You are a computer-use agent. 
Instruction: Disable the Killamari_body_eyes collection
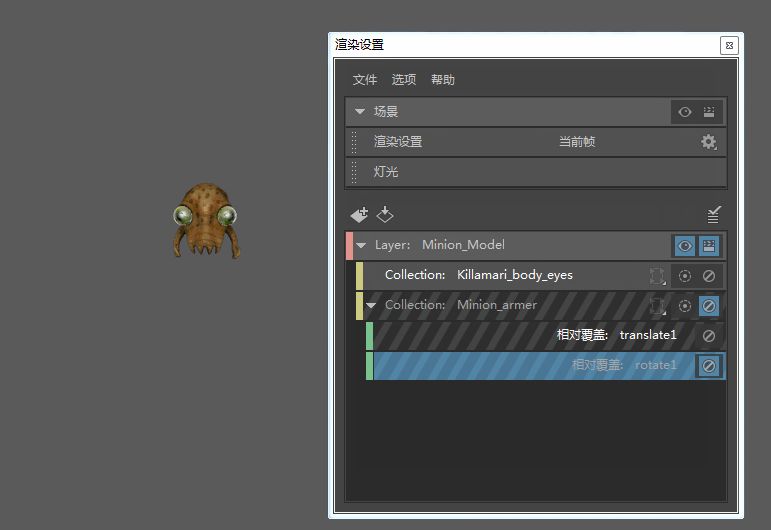(709, 276)
